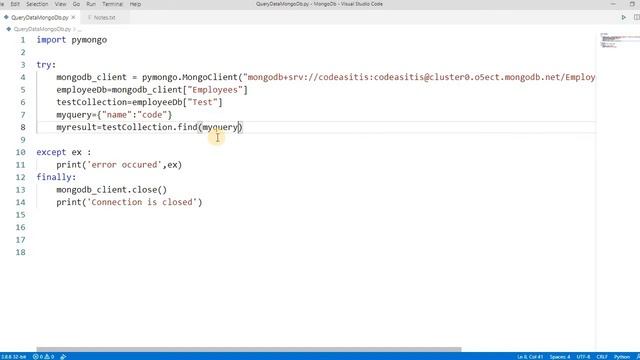The image size is (640, 360).
Task: Click the "Test" string on line 6
Action: [202, 102]
